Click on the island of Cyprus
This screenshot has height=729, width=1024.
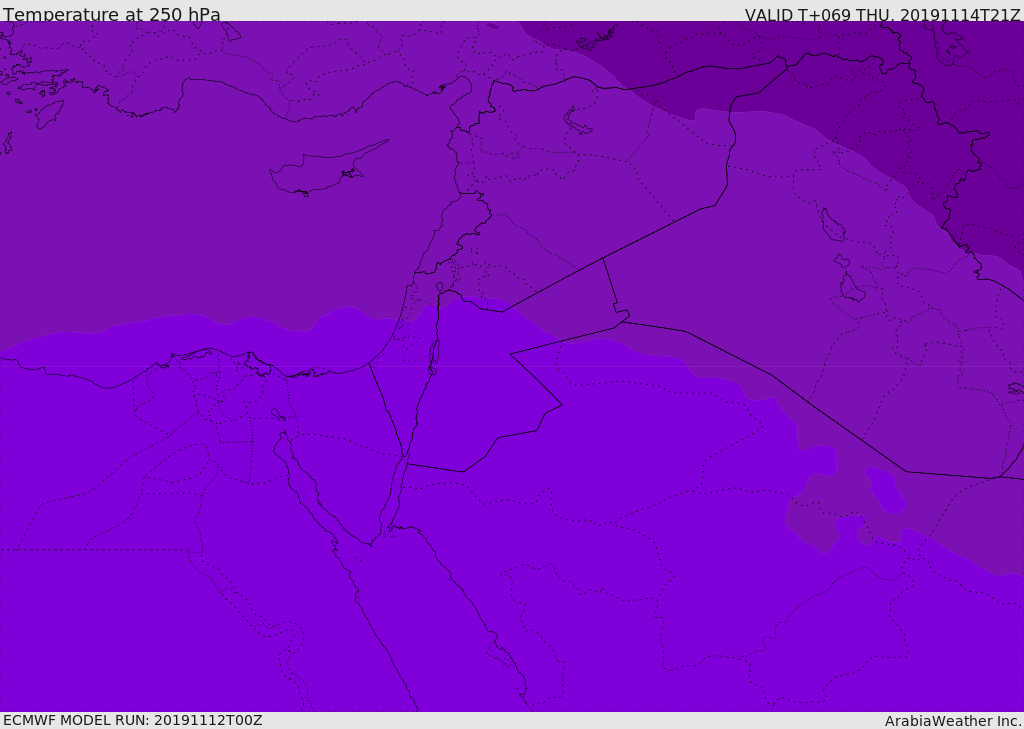(x=325, y=172)
